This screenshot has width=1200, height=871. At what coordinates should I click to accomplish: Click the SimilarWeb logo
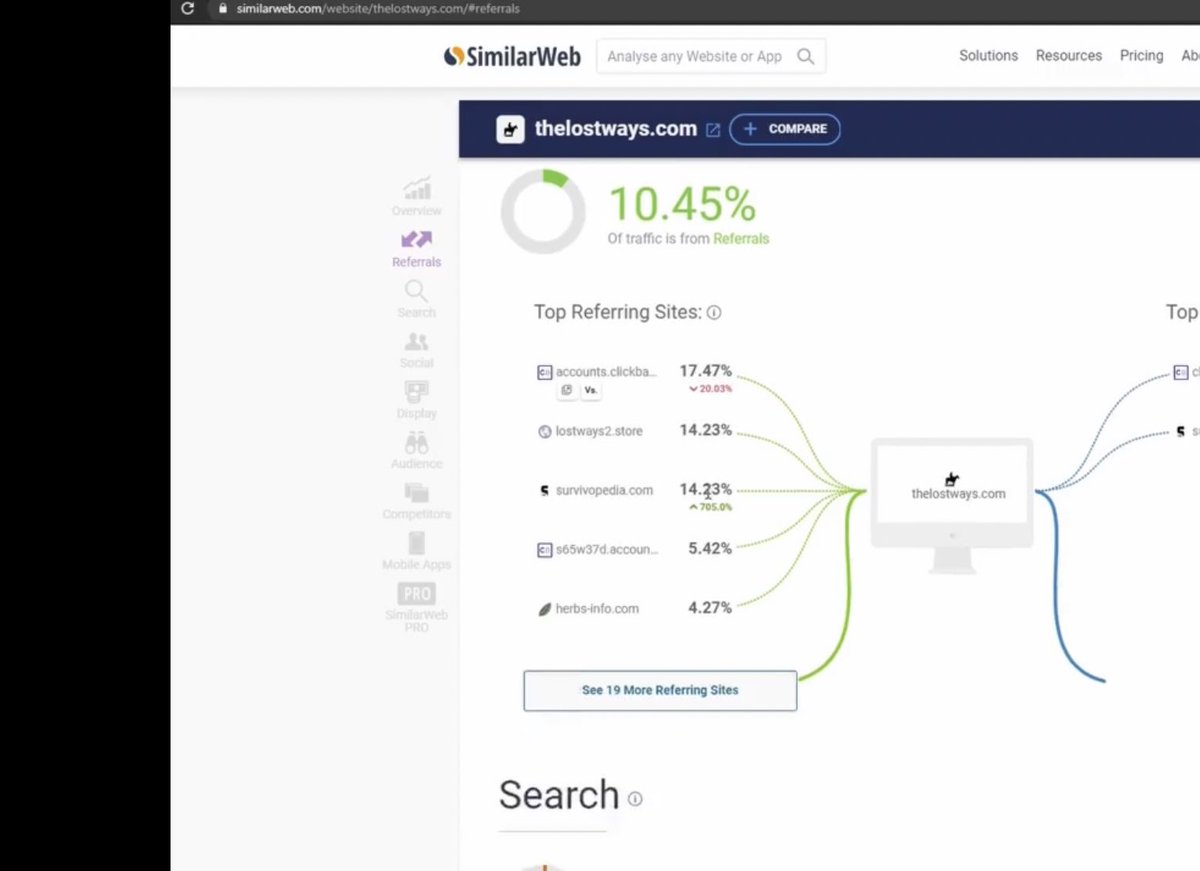pos(512,57)
